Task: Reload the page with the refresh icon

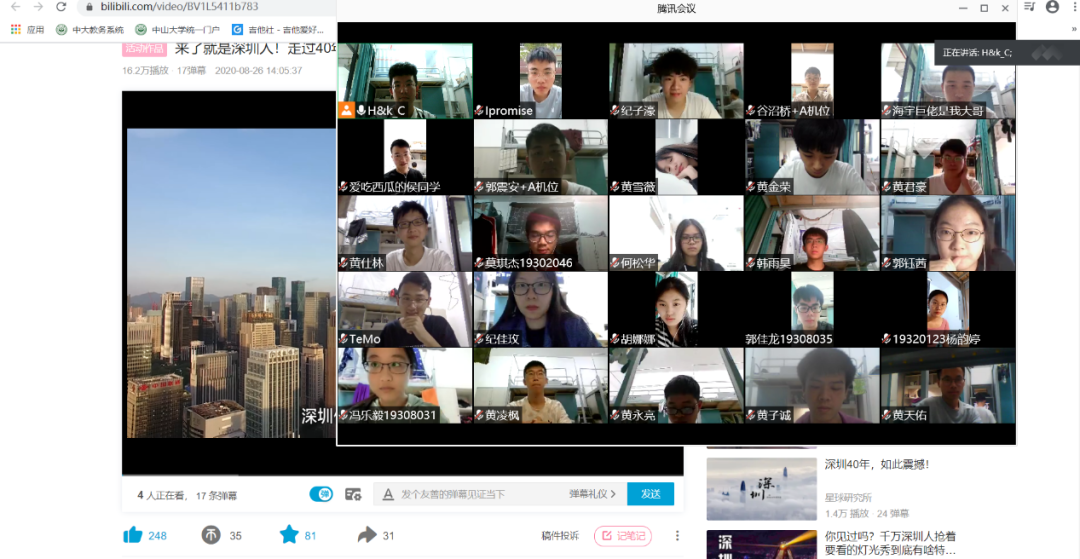Action: (x=61, y=7)
